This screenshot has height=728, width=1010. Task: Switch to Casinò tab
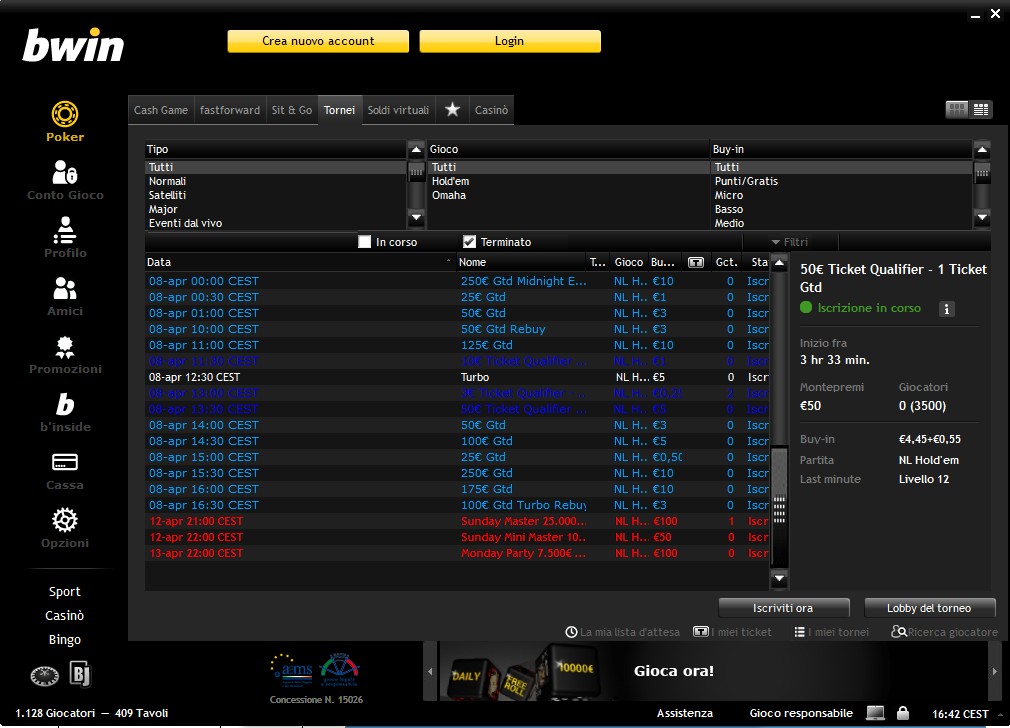[491, 110]
